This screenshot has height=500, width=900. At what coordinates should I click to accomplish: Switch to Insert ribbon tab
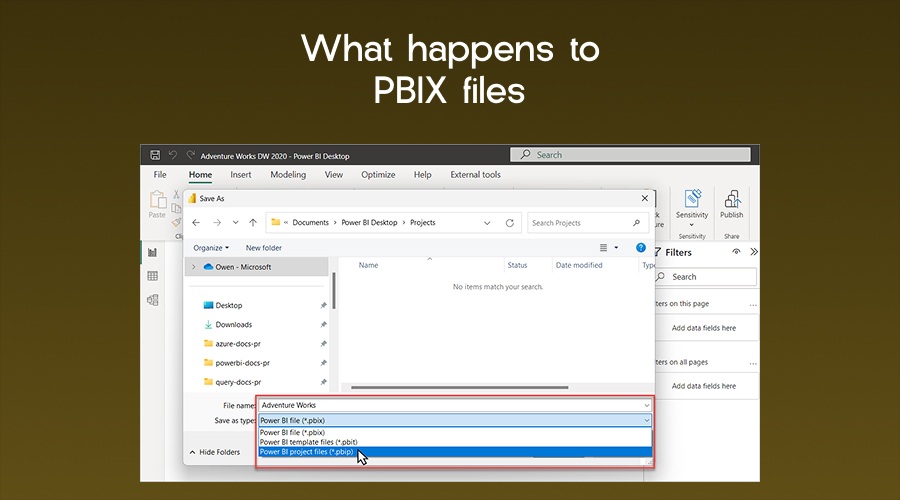[240, 175]
